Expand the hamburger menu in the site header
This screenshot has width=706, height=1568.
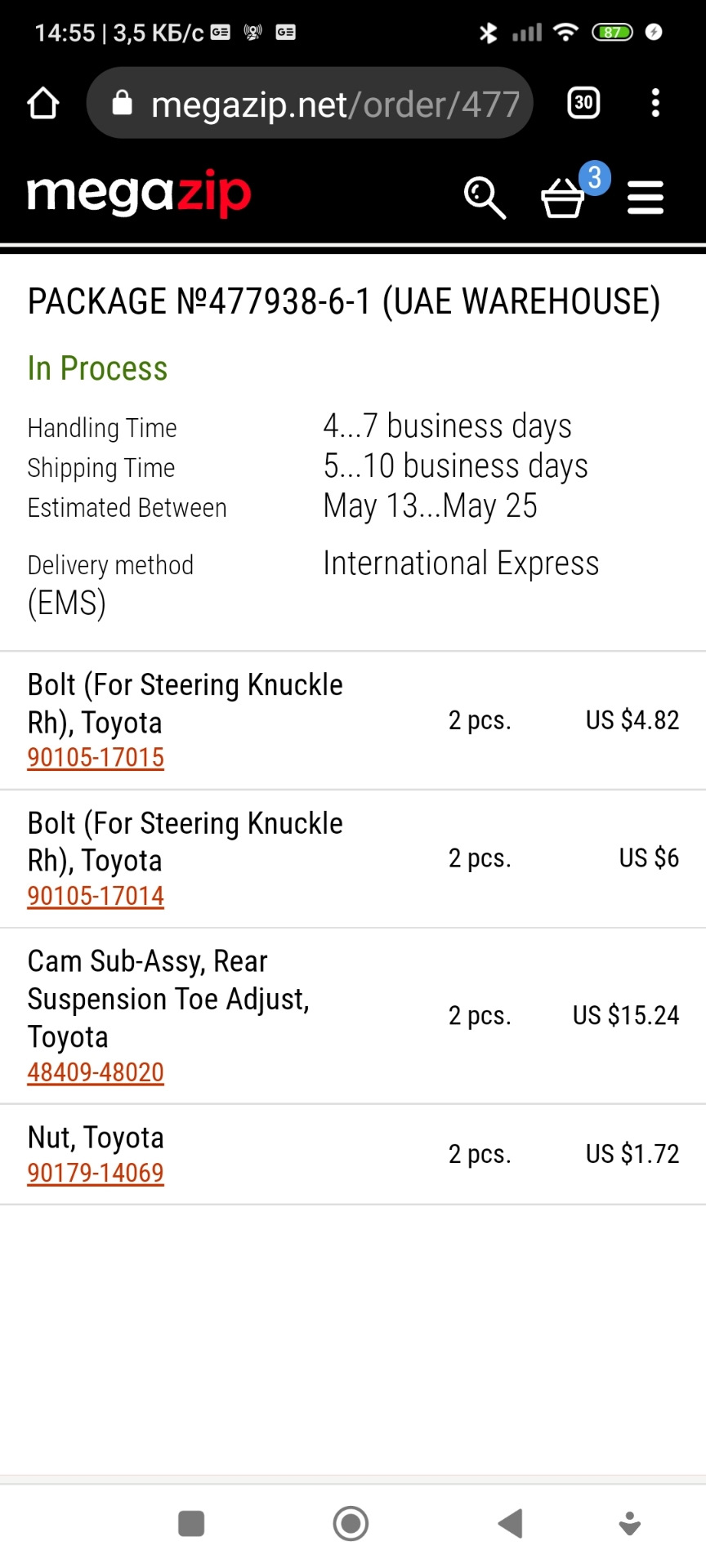point(645,198)
